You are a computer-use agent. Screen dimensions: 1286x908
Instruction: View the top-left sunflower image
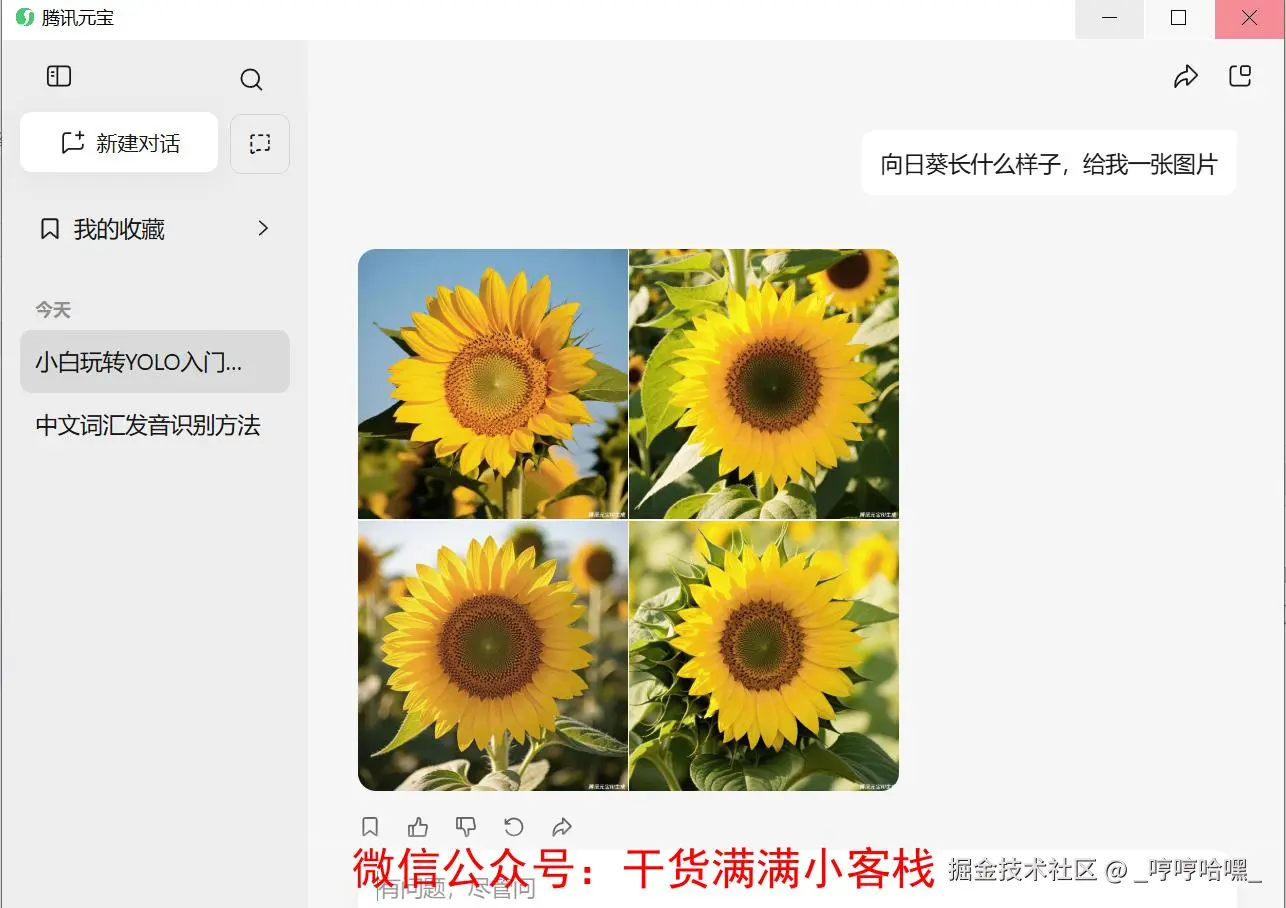tap(492, 383)
